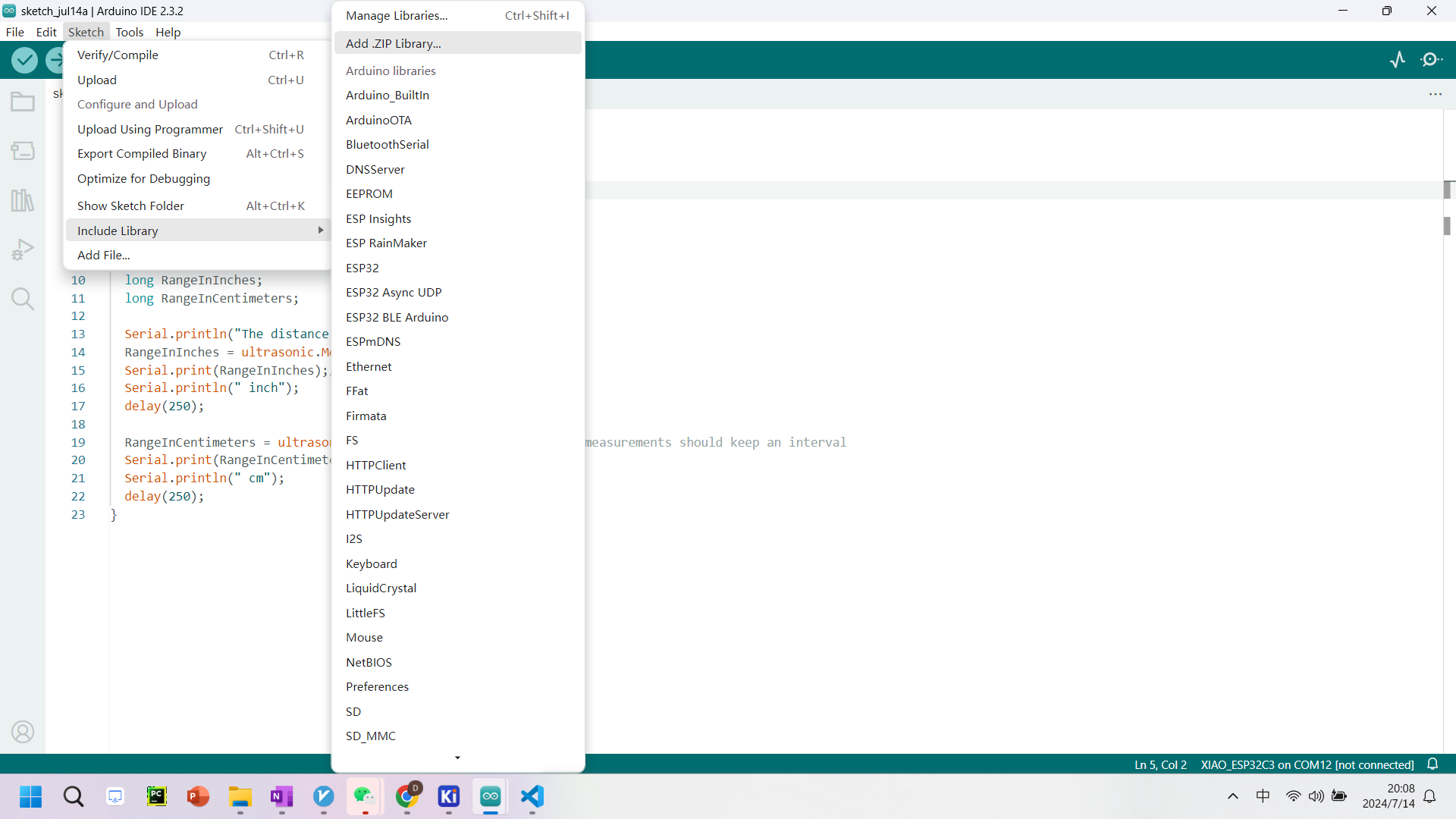The width and height of the screenshot is (1456, 819).
Task: Select Upload in Sketch menu
Action: [197, 80]
